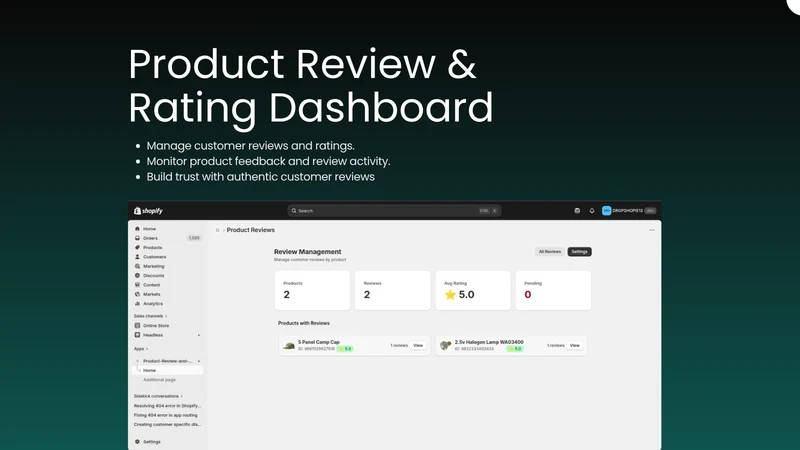Click the pin dot next to Headless
Image resolution: width=800 pixels, height=450 pixels.
coord(199,335)
